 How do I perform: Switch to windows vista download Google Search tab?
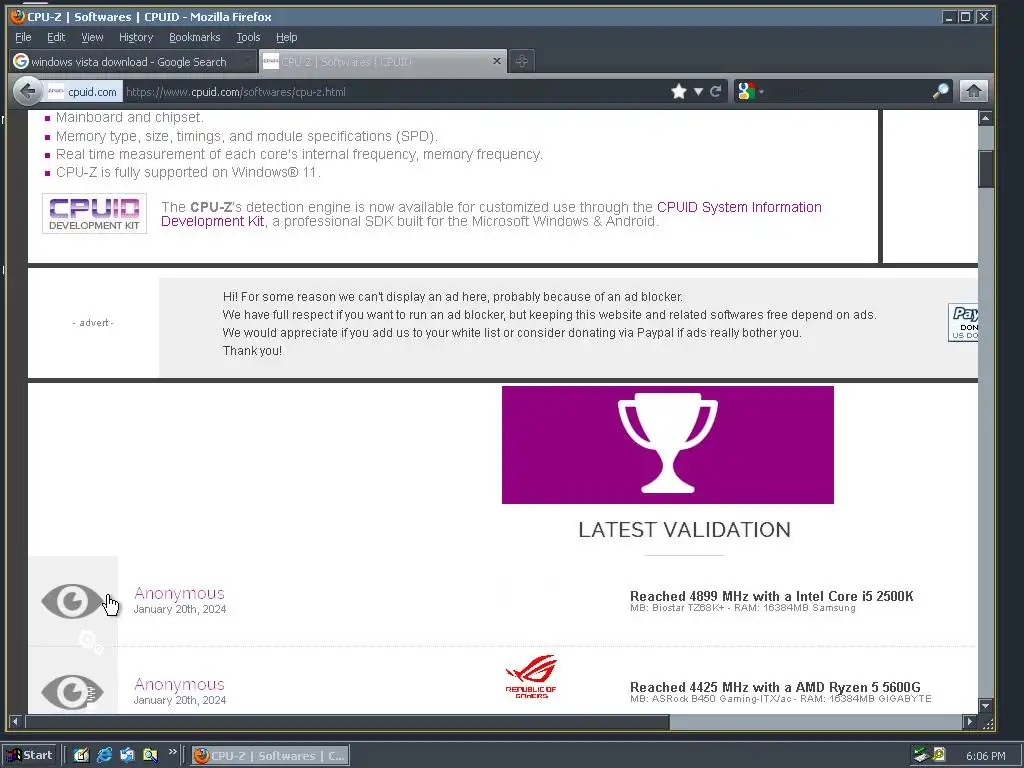[133, 61]
